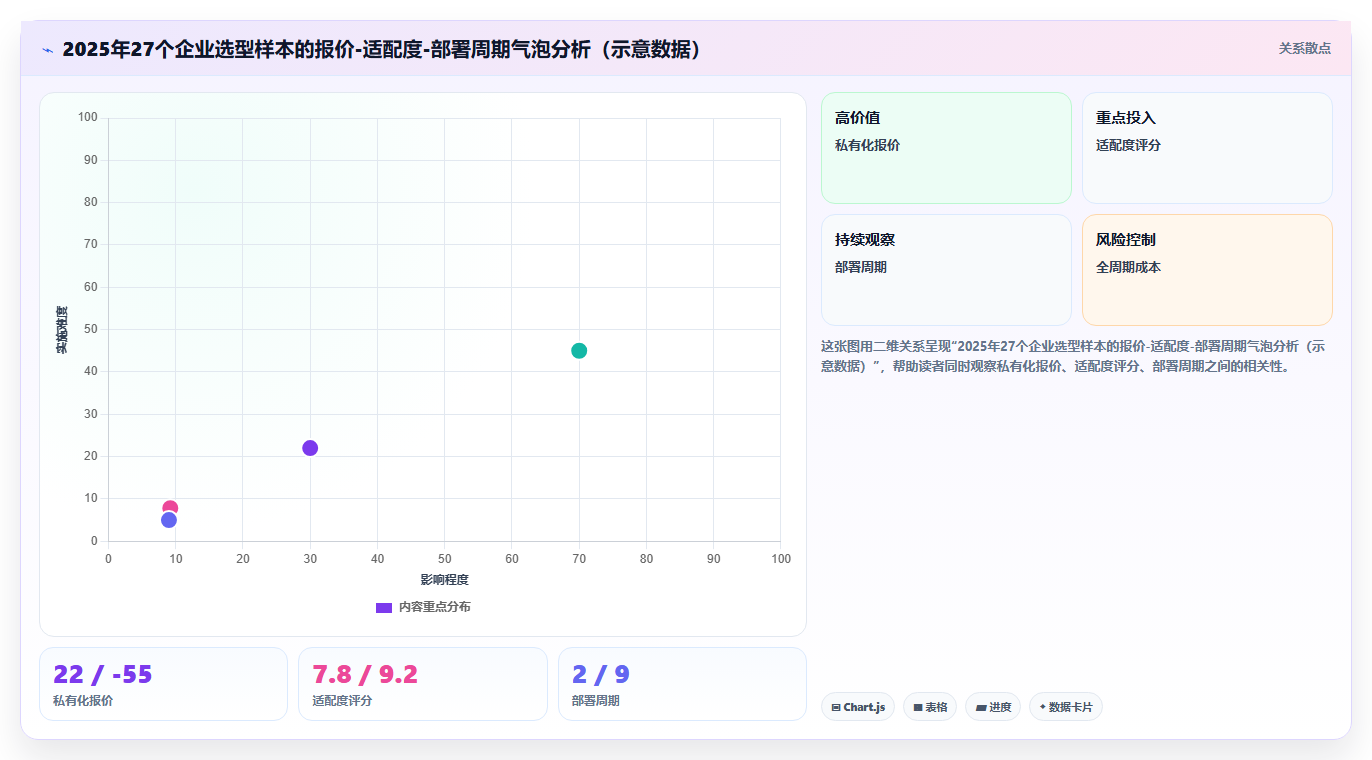Click the 适配度评分 text in 重点投入 card
The image size is (1372, 760).
point(1128,146)
